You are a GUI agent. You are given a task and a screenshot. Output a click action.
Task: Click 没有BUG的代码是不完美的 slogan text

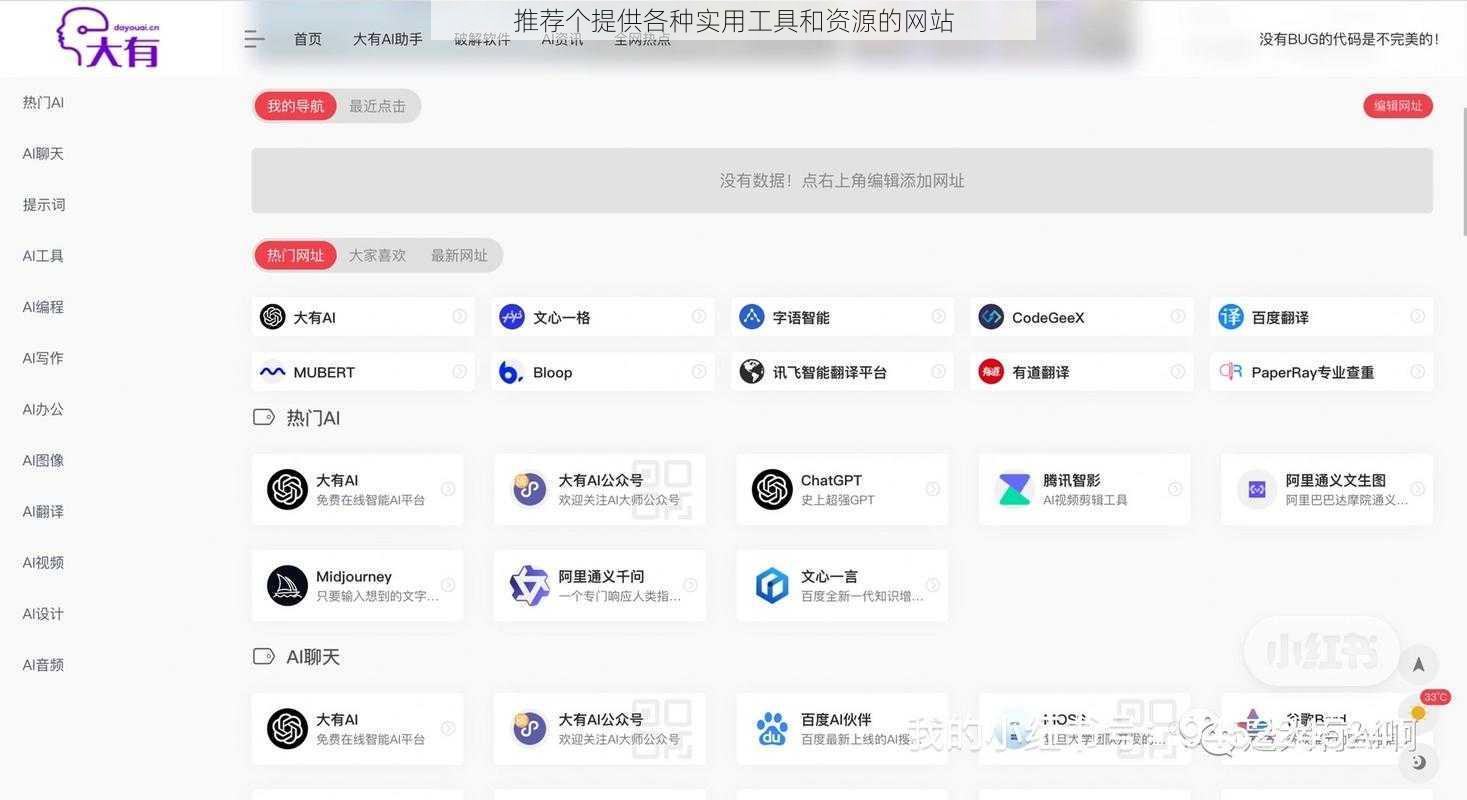click(x=1349, y=39)
